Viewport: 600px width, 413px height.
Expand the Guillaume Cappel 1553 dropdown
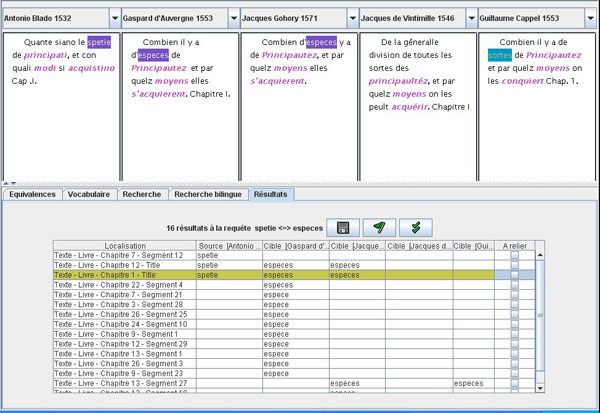(590, 18)
